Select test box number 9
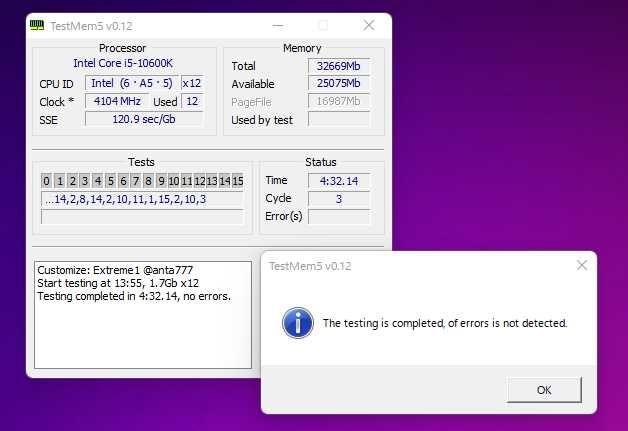Viewport: 628px width, 431px height. 161,181
